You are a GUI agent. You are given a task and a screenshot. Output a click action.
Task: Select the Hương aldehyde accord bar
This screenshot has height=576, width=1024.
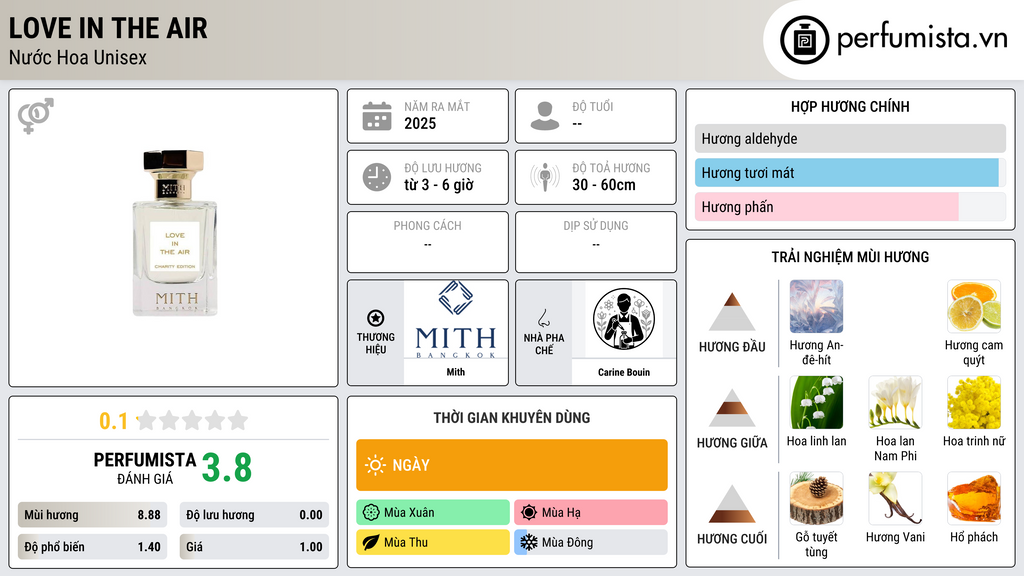pos(850,138)
